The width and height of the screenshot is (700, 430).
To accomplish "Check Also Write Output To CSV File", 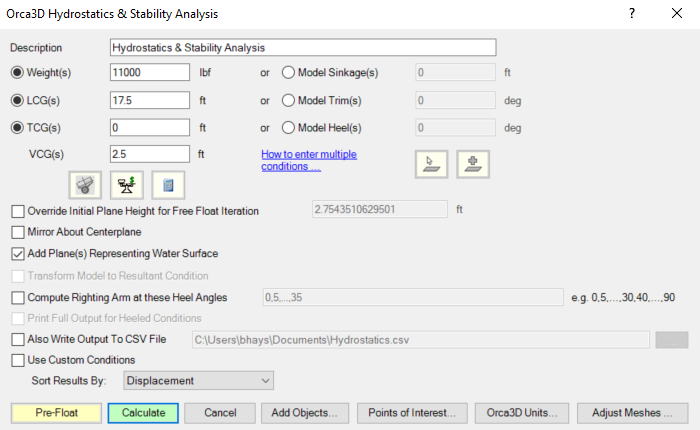I will point(18,339).
